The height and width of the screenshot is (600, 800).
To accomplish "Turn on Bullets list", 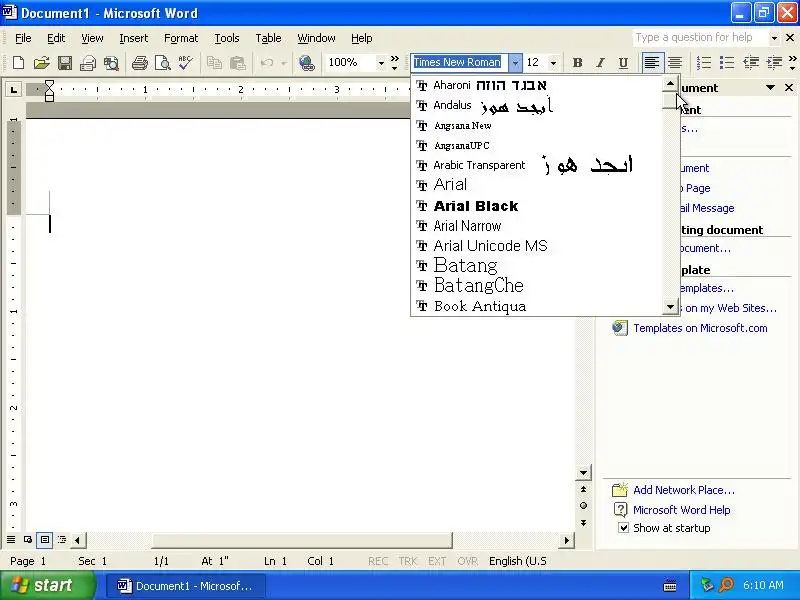I will (x=727, y=63).
